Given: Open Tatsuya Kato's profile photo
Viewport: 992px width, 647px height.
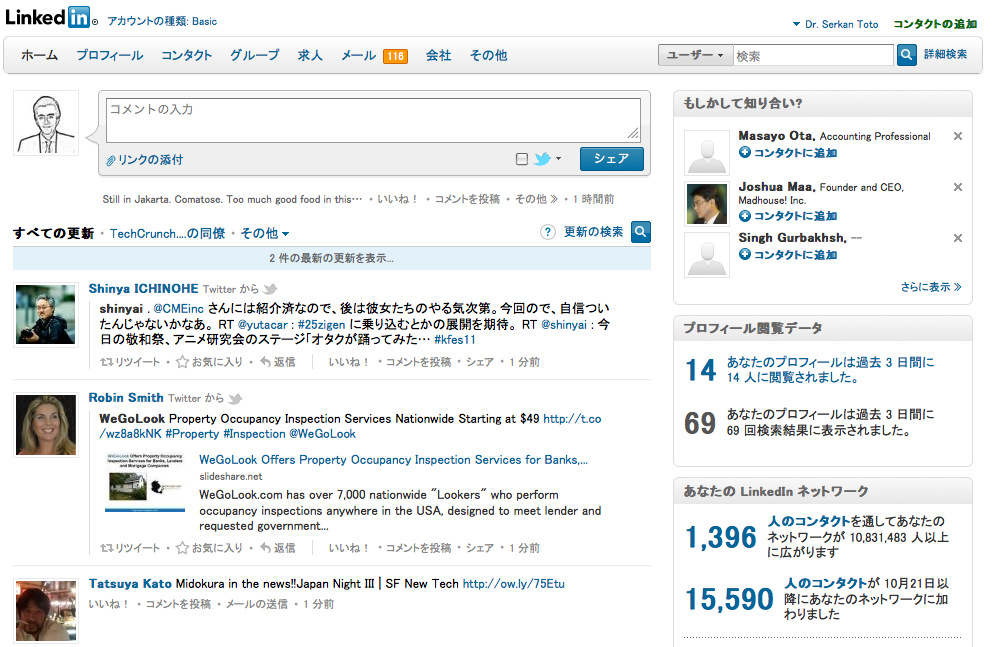Looking at the screenshot, I should (46, 610).
